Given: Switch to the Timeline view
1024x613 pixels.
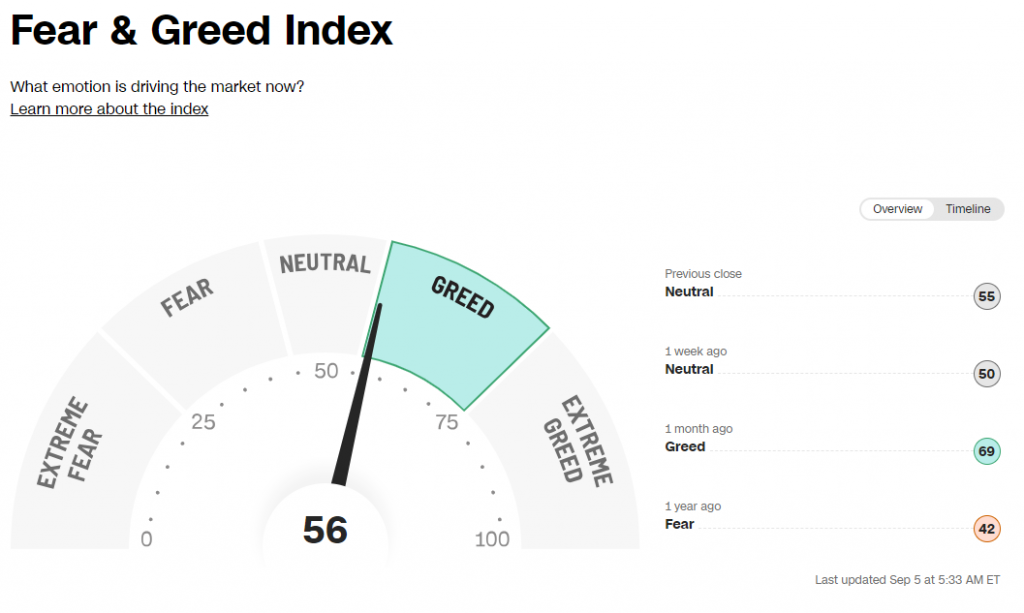Looking at the screenshot, I should tap(967, 209).
